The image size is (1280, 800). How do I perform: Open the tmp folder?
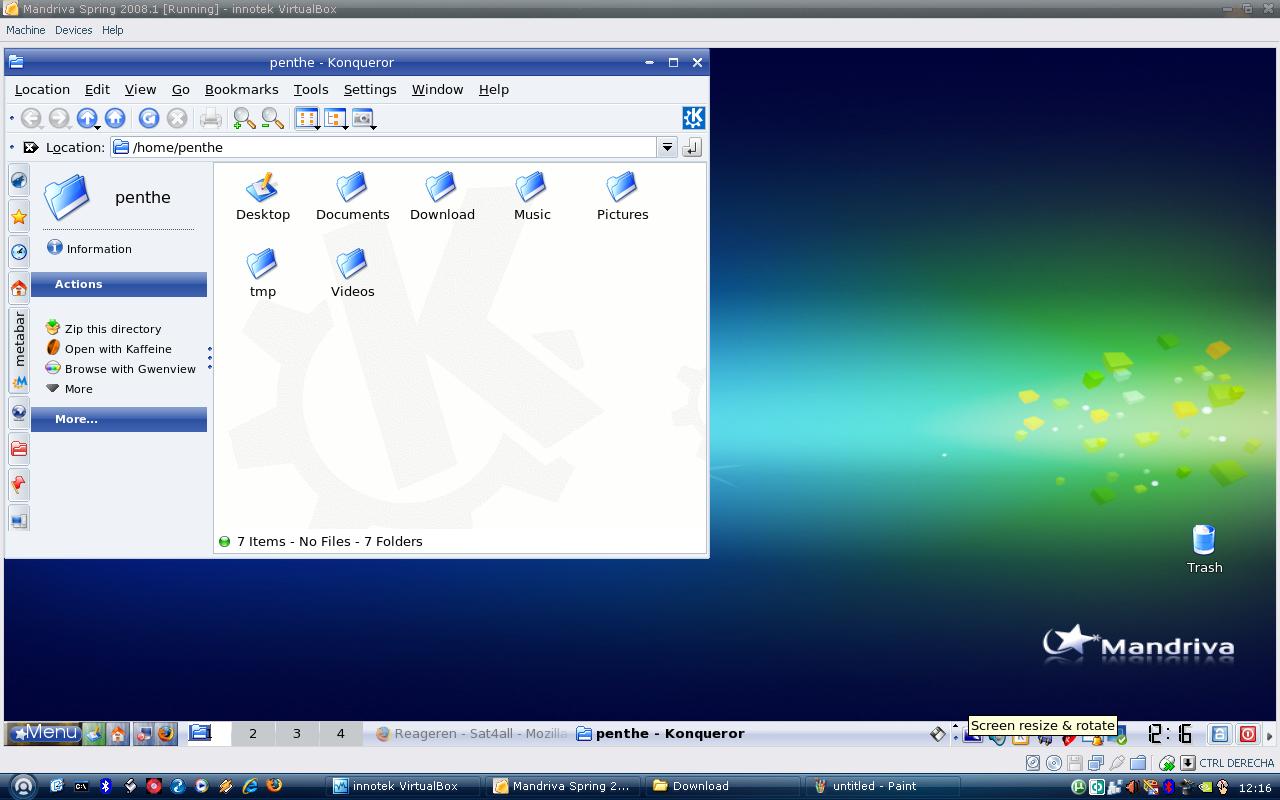262,273
